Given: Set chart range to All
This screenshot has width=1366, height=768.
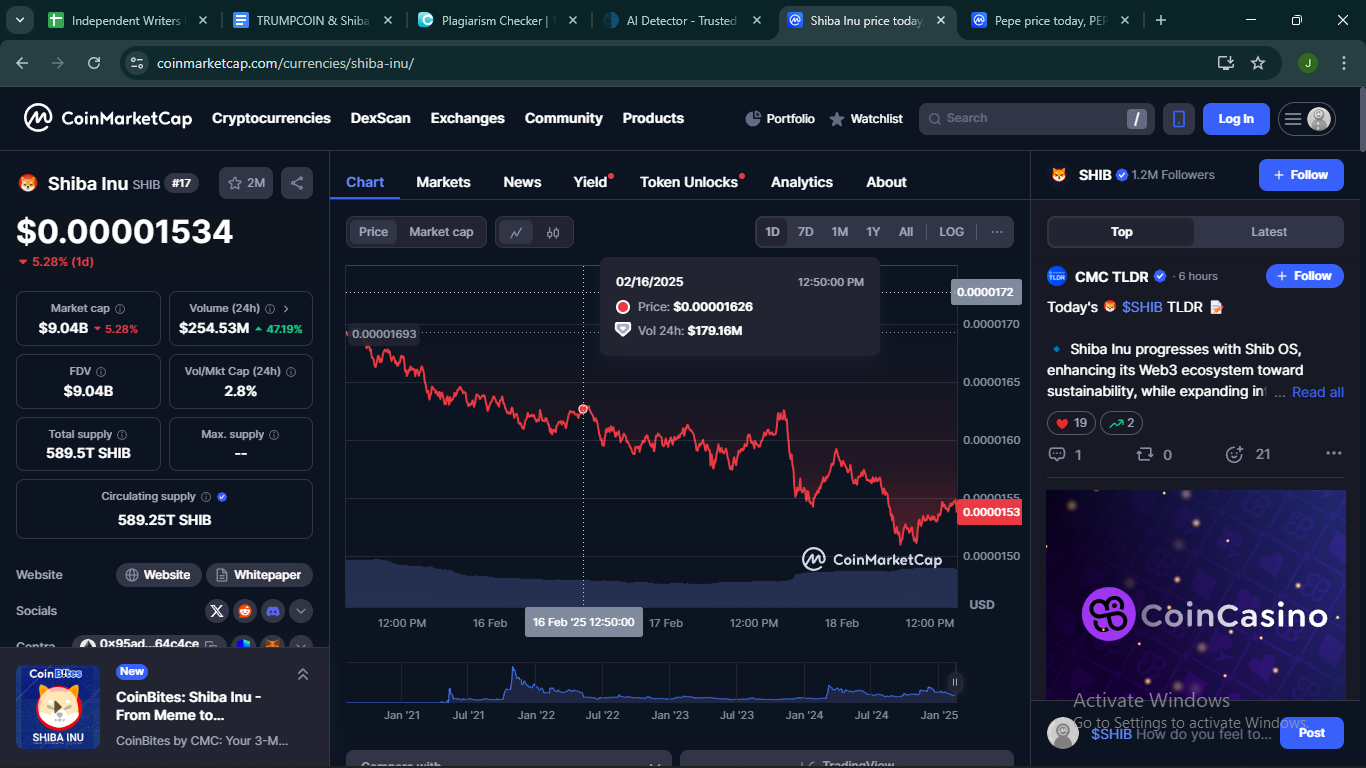Looking at the screenshot, I should coord(906,232).
